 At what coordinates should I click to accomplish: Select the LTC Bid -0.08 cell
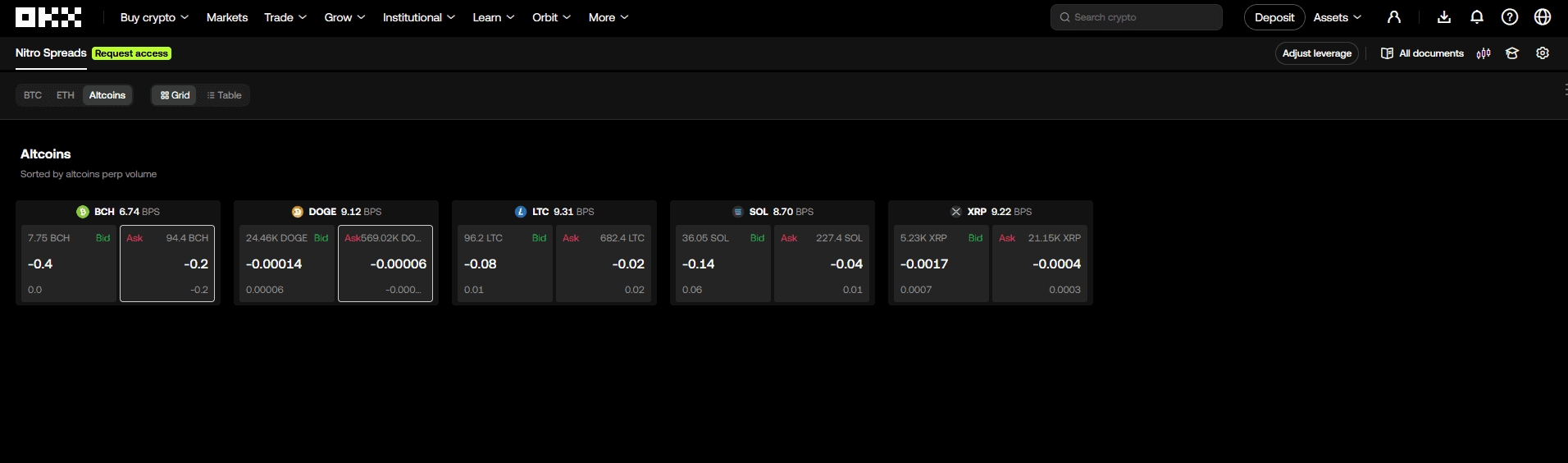click(505, 264)
